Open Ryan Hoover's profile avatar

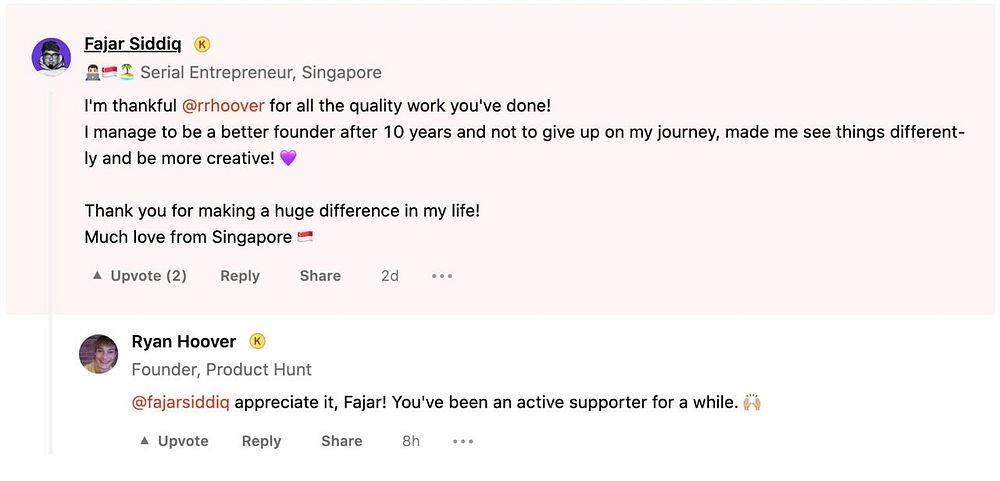coord(98,354)
